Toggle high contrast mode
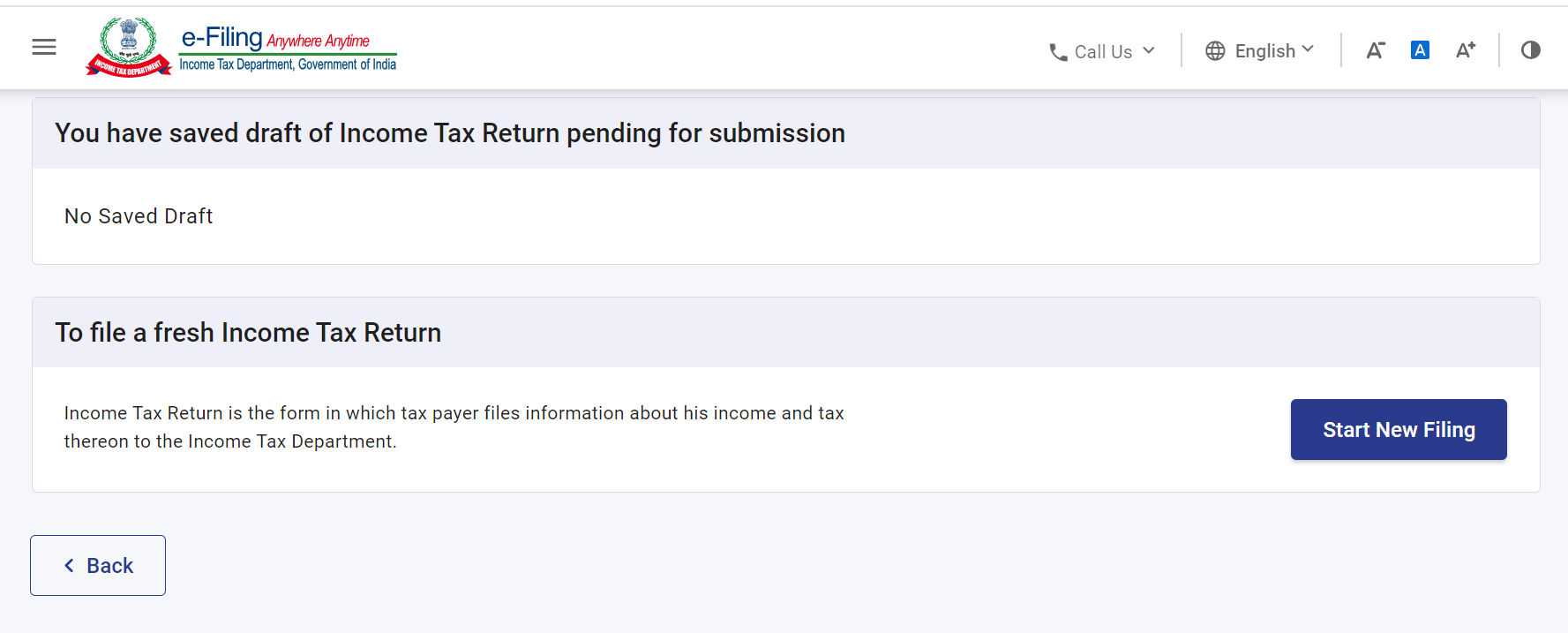The height and width of the screenshot is (633, 1568). tap(1531, 50)
